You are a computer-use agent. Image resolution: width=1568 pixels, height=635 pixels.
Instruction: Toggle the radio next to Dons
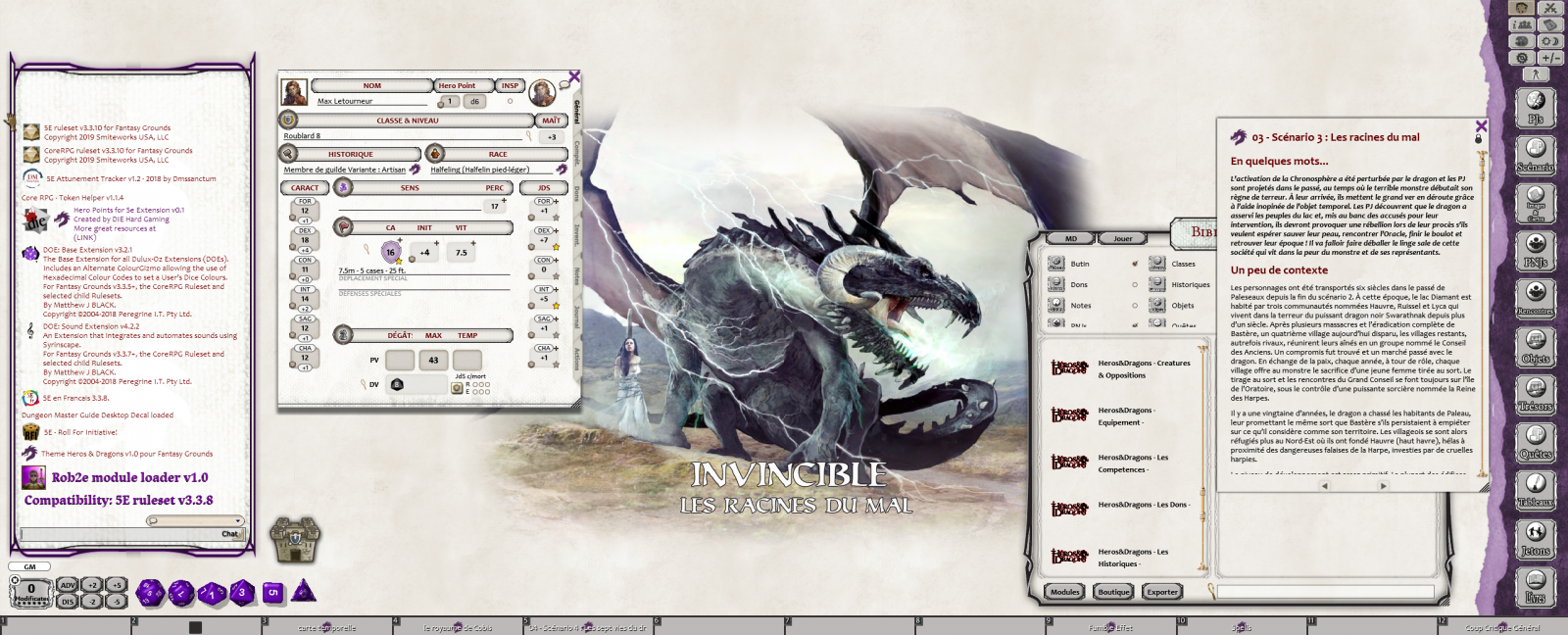coord(1135,285)
